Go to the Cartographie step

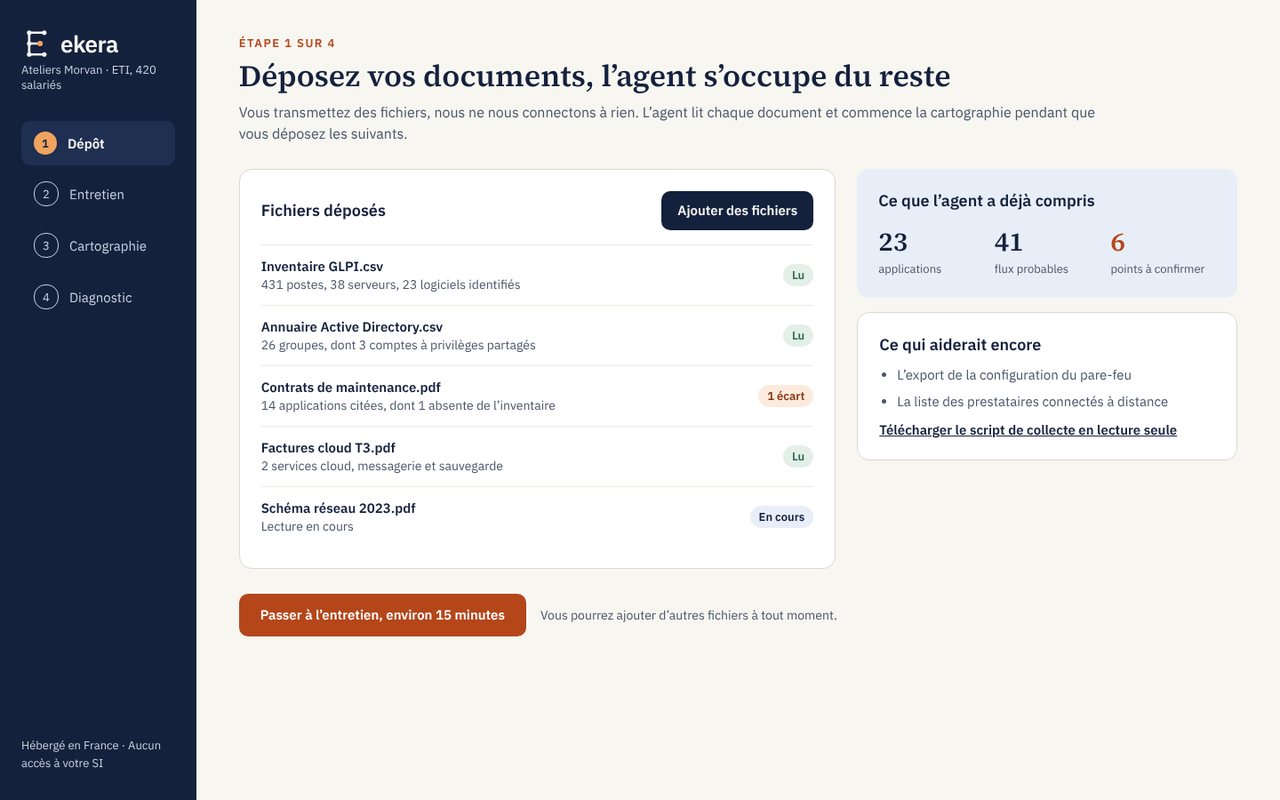pyautogui.click(x=98, y=246)
